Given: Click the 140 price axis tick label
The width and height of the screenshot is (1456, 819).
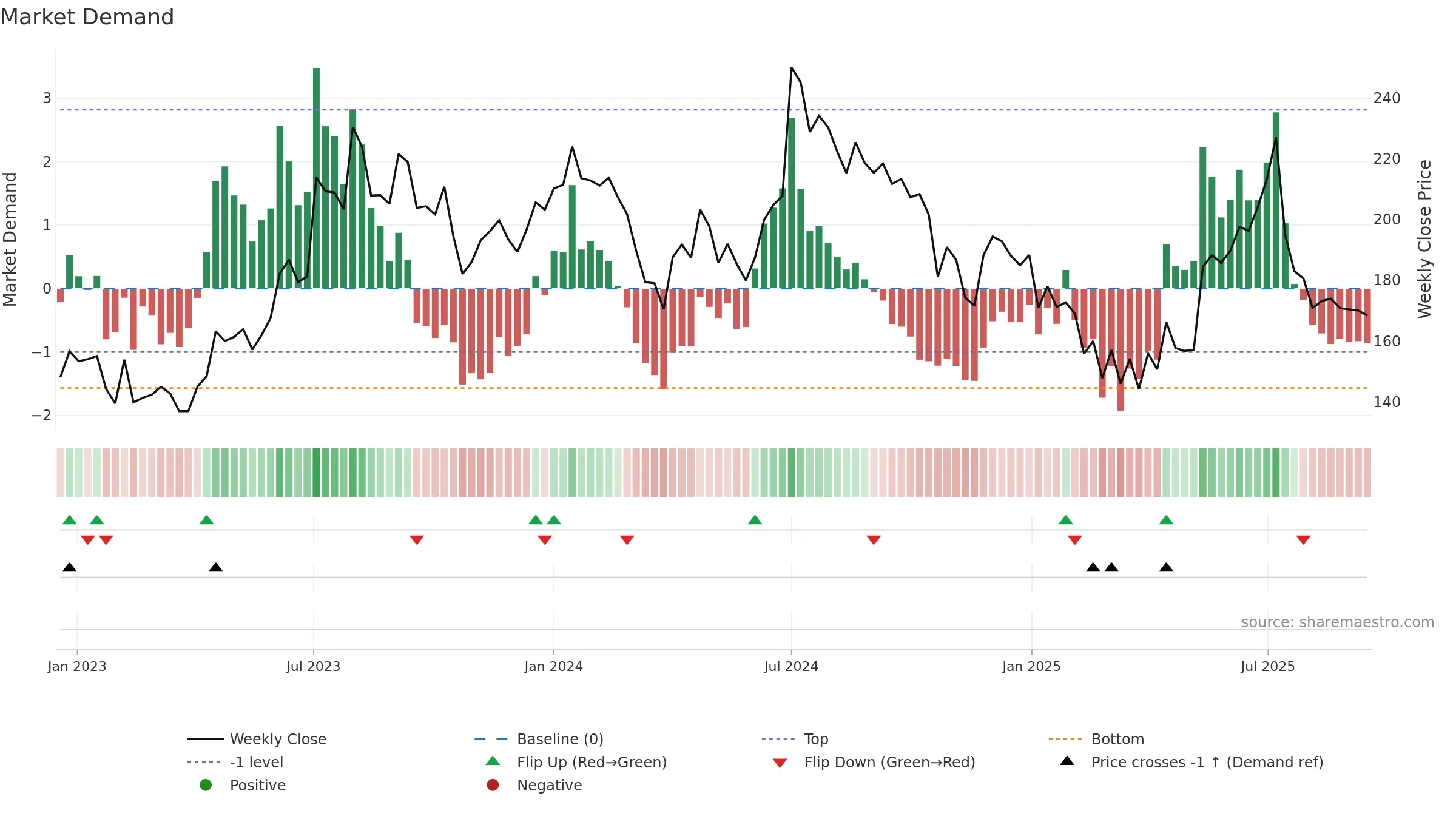Looking at the screenshot, I should pos(1387,402).
